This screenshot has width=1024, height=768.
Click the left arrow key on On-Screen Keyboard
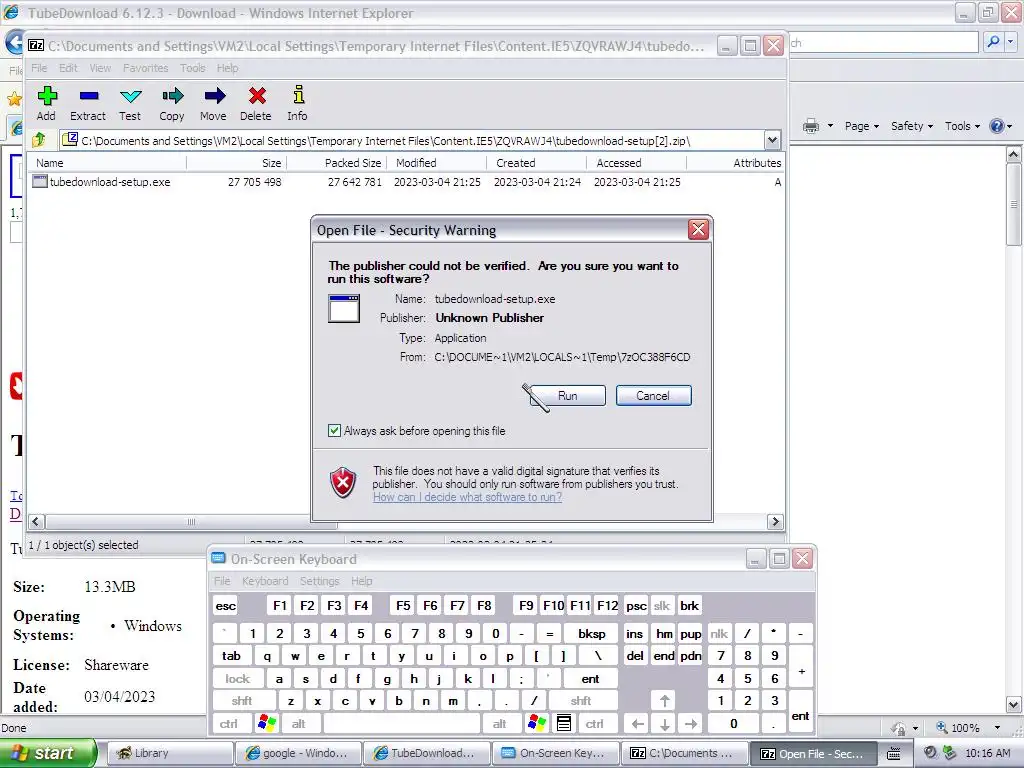[x=637, y=723]
